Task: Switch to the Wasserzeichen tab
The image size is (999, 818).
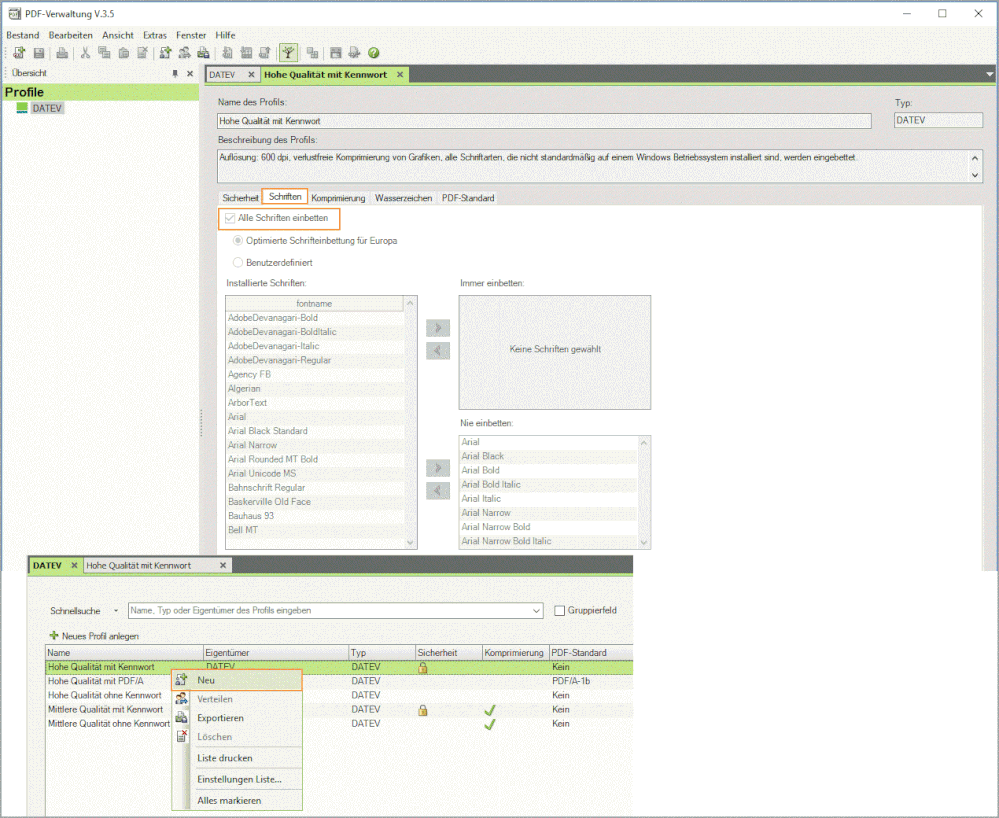Action: (403, 198)
